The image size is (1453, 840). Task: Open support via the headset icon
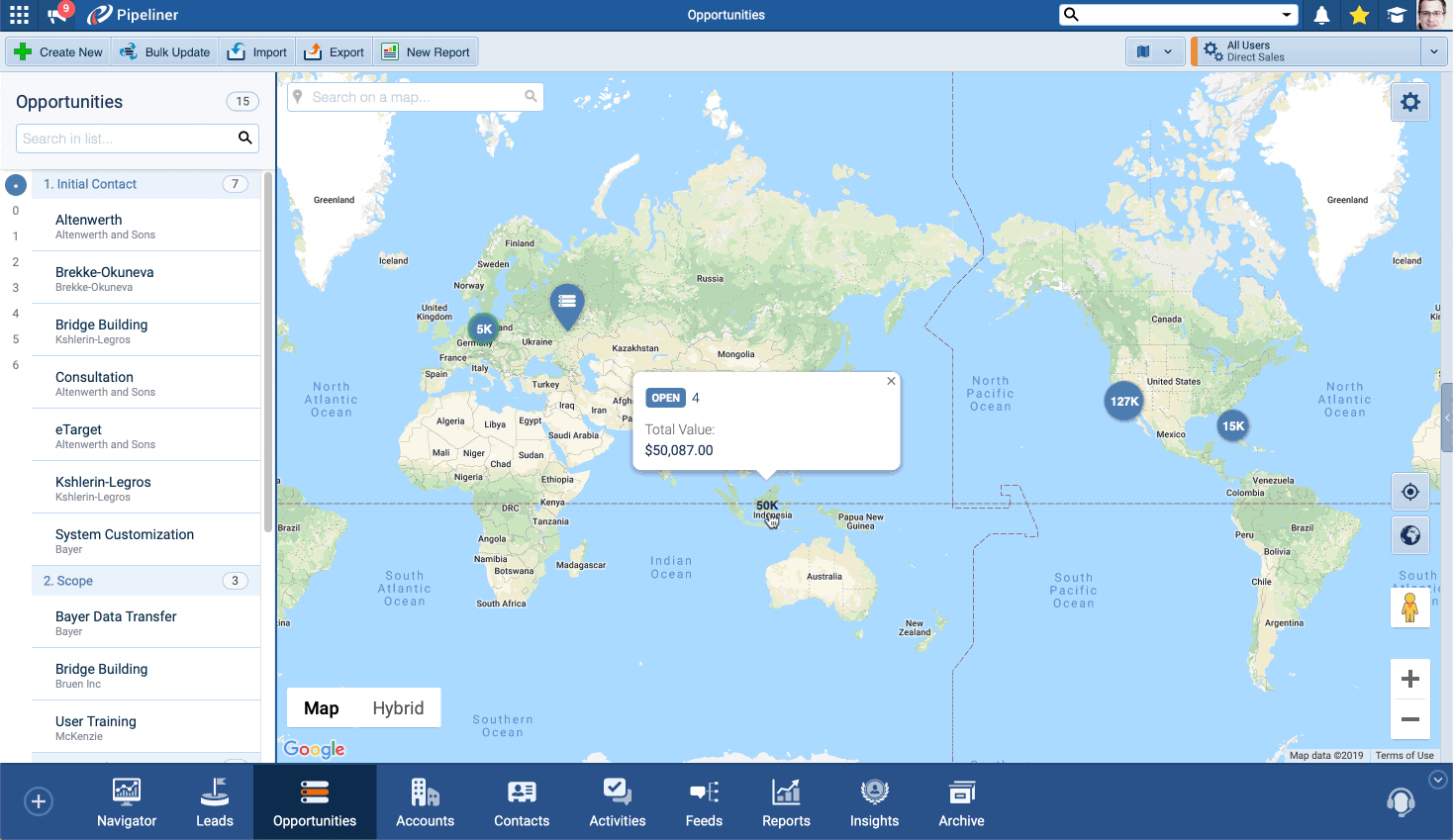1400,801
